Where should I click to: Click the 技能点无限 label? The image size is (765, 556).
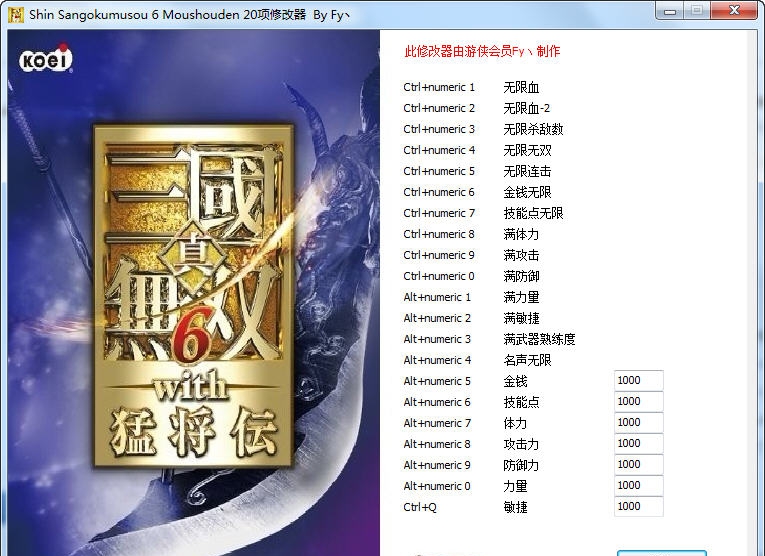533,214
